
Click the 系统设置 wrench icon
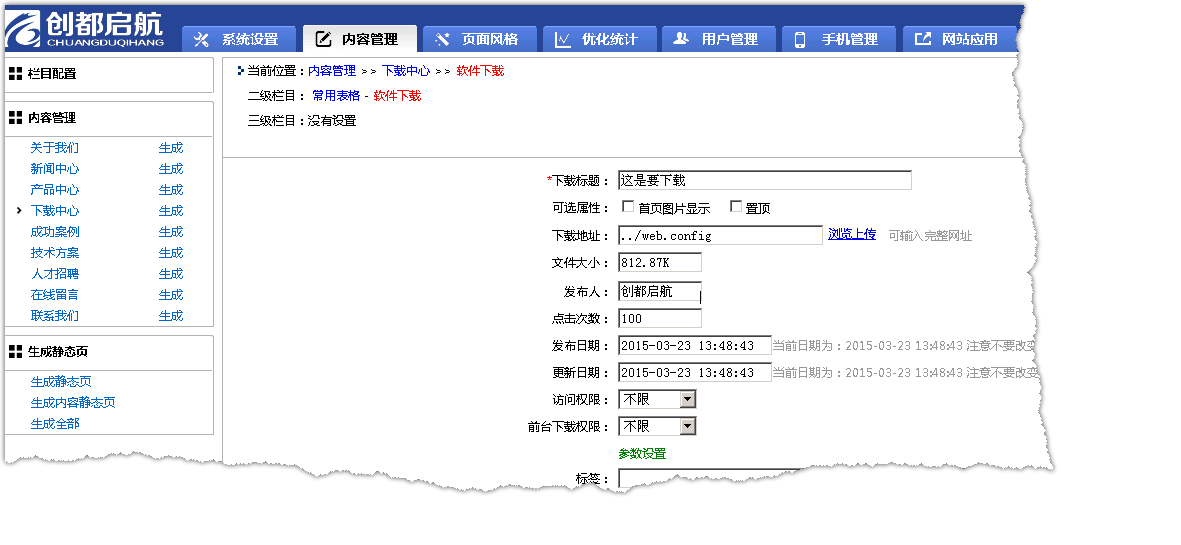tap(201, 39)
